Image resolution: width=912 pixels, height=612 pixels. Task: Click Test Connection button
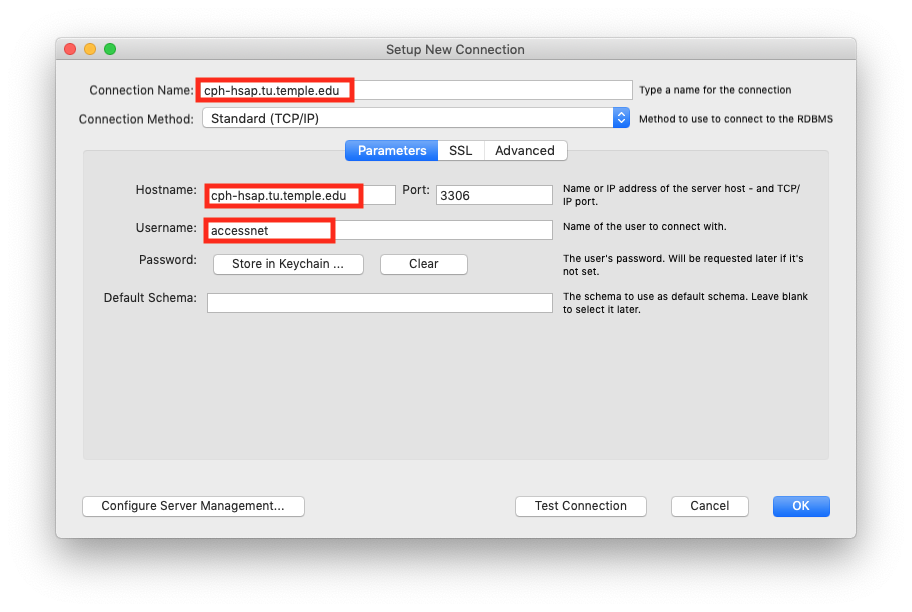[580, 506]
